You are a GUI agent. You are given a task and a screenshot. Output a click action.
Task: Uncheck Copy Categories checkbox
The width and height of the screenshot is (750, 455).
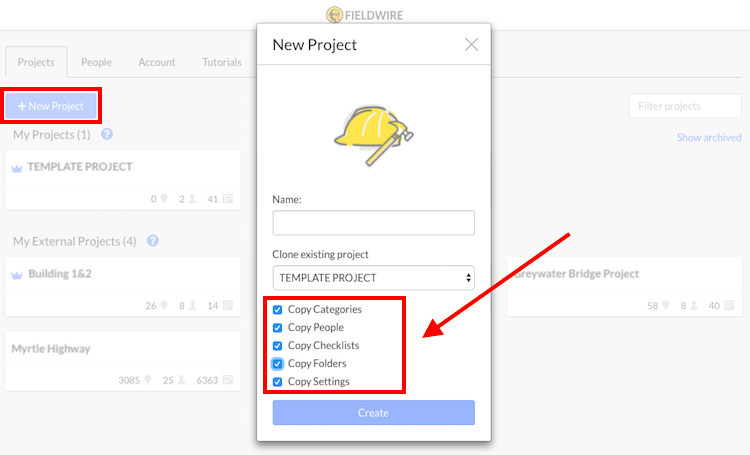click(277, 310)
